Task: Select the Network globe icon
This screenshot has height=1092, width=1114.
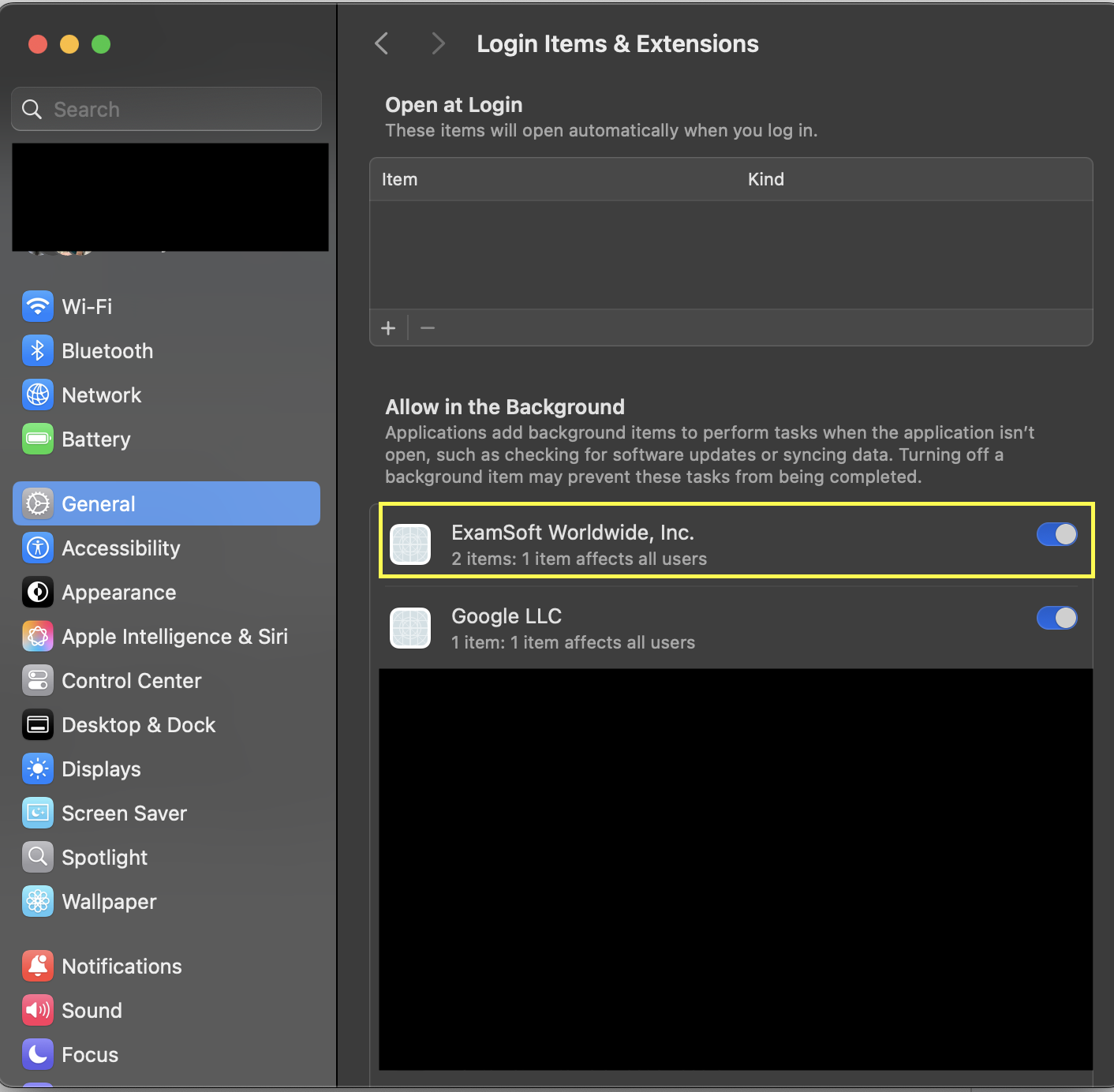Action: click(38, 395)
